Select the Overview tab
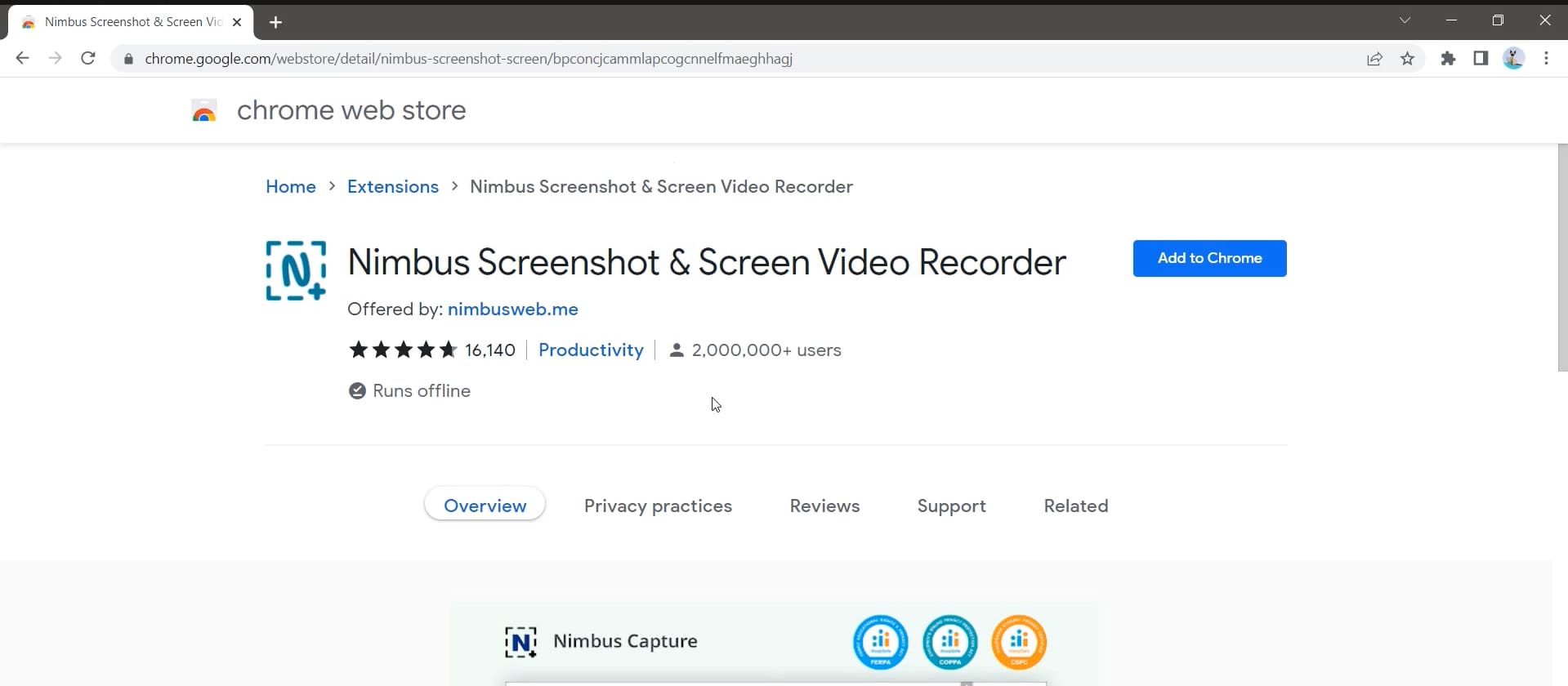The width and height of the screenshot is (1568, 686). [485, 506]
